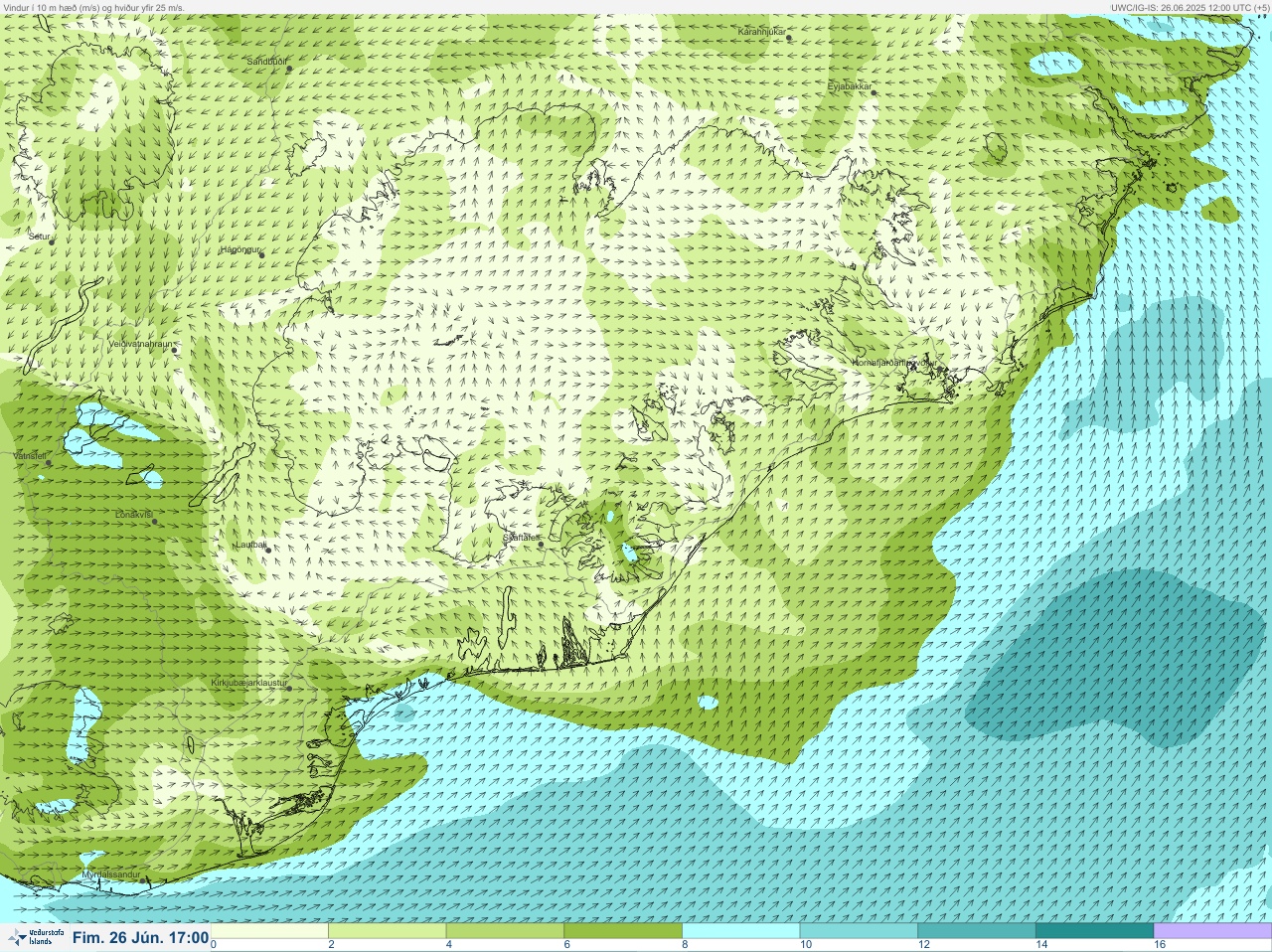
Task: Click the forecast time Fim. 26 Jún. 17:00
Action: tap(140, 937)
